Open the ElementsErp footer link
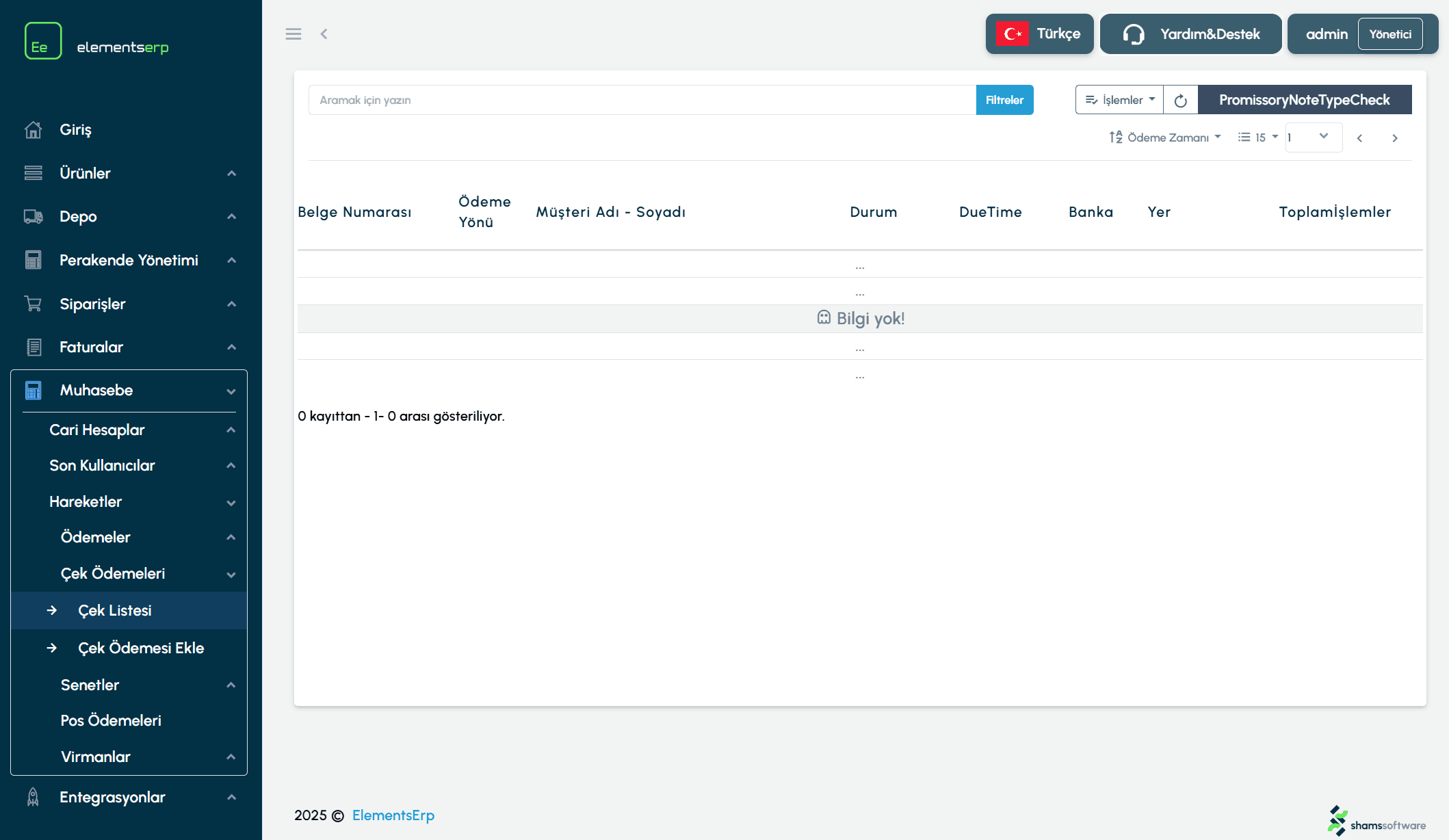1449x840 pixels. coord(393,815)
